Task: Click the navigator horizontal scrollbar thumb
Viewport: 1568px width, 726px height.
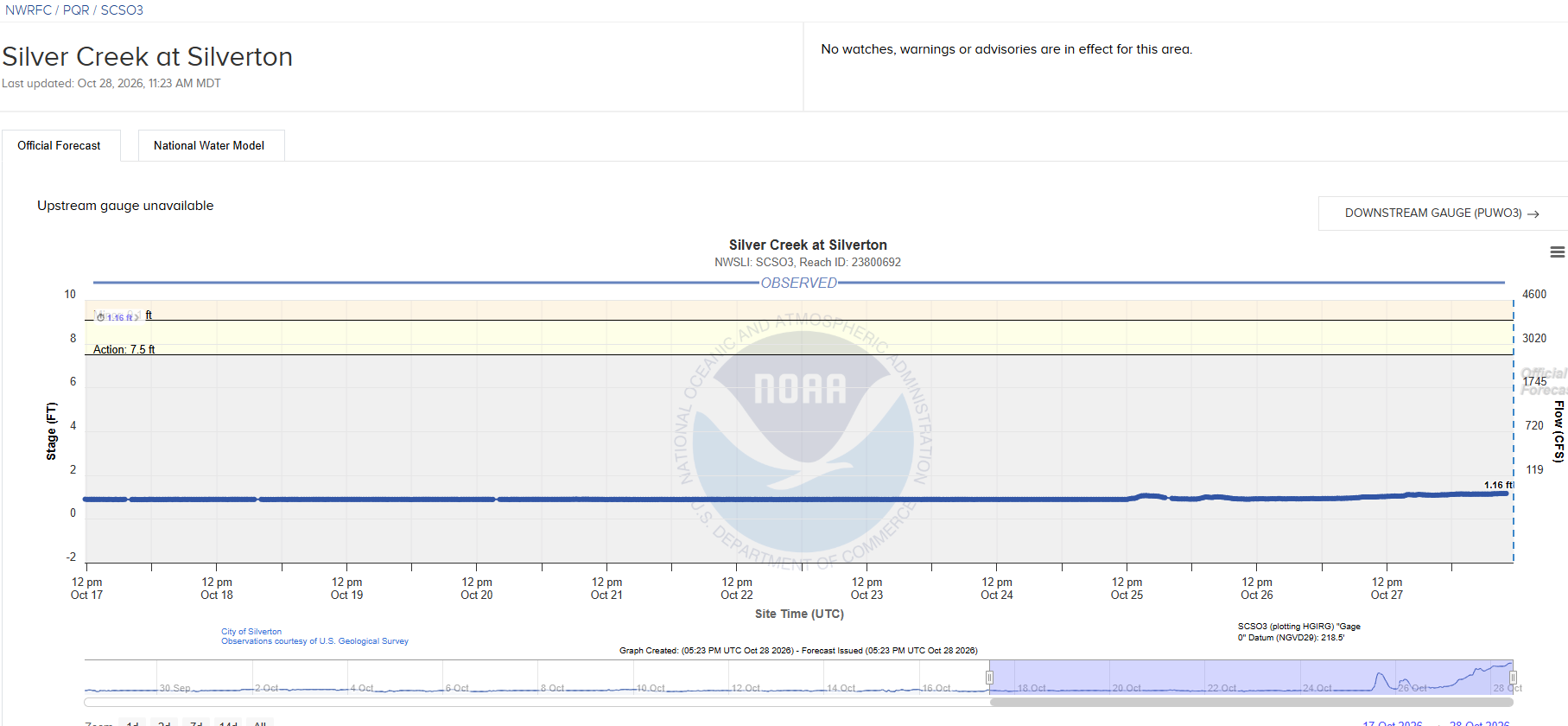Action: (x=1252, y=702)
